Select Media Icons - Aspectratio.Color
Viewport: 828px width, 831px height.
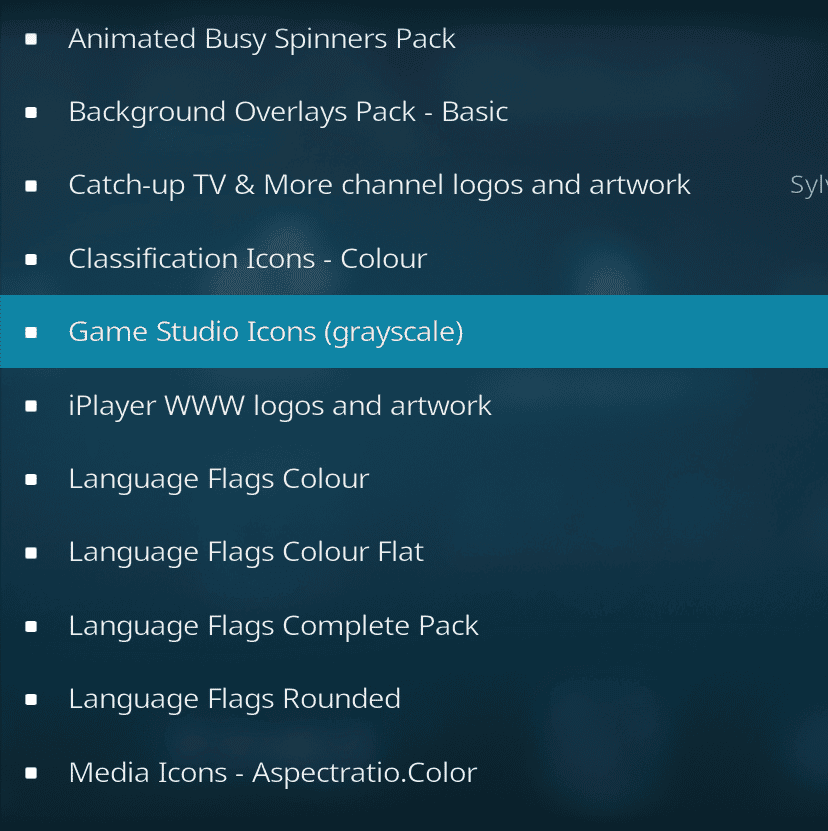click(x=272, y=772)
